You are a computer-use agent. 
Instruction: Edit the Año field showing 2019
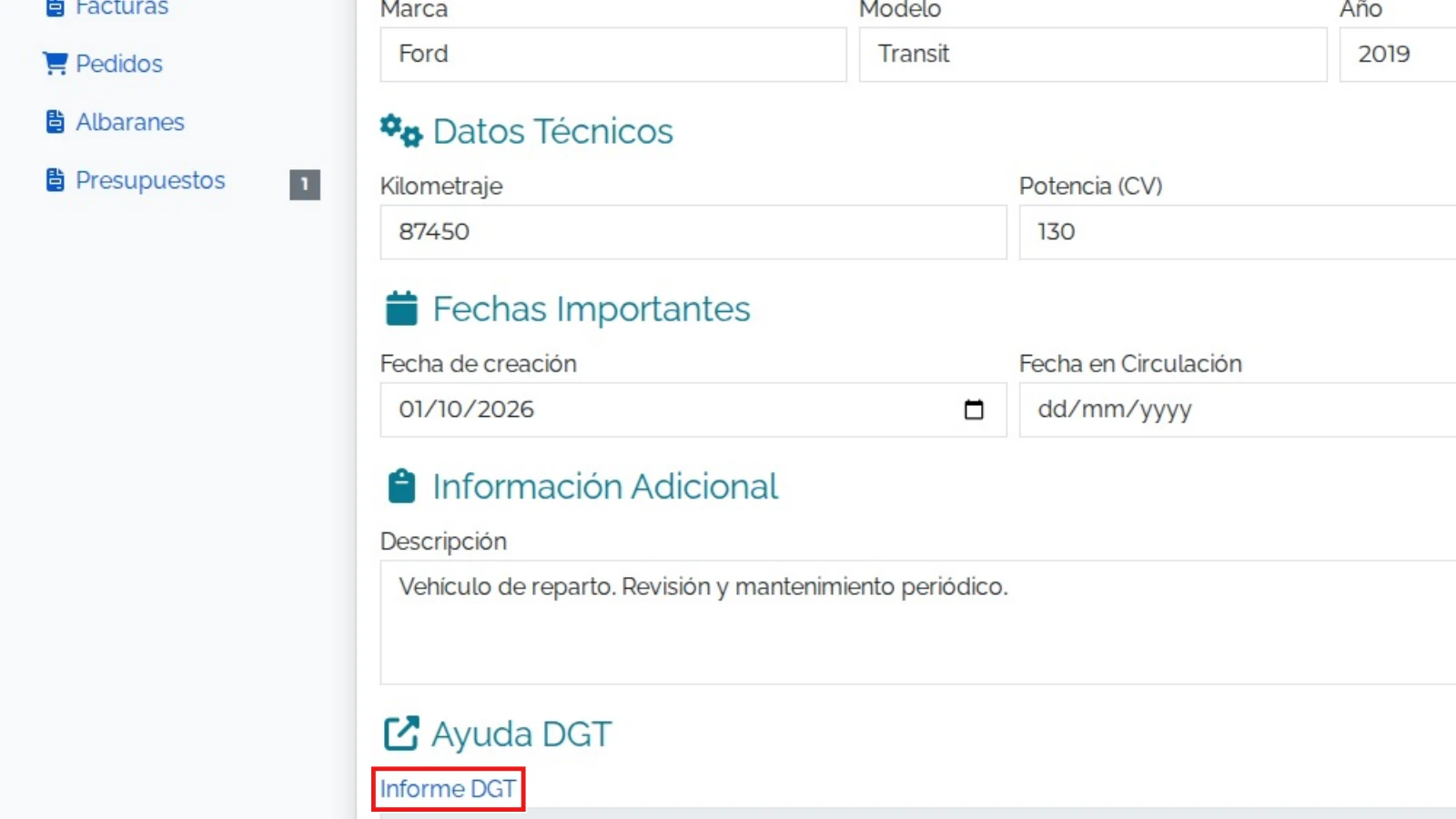pyautogui.click(x=1398, y=55)
